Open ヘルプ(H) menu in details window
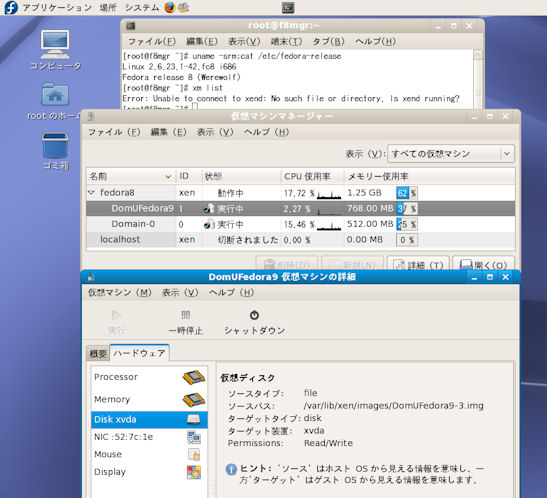 [x=232, y=293]
